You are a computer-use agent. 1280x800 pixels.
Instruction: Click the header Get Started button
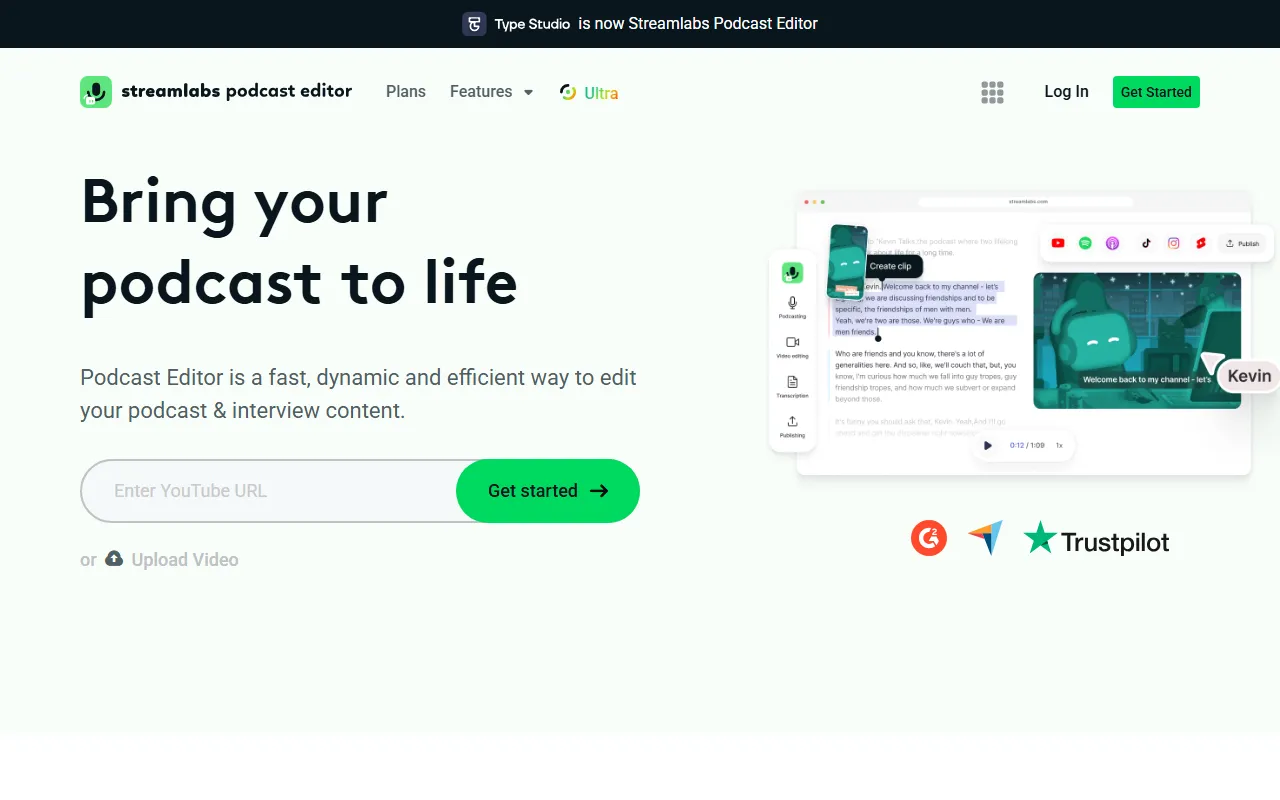click(x=1156, y=92)
